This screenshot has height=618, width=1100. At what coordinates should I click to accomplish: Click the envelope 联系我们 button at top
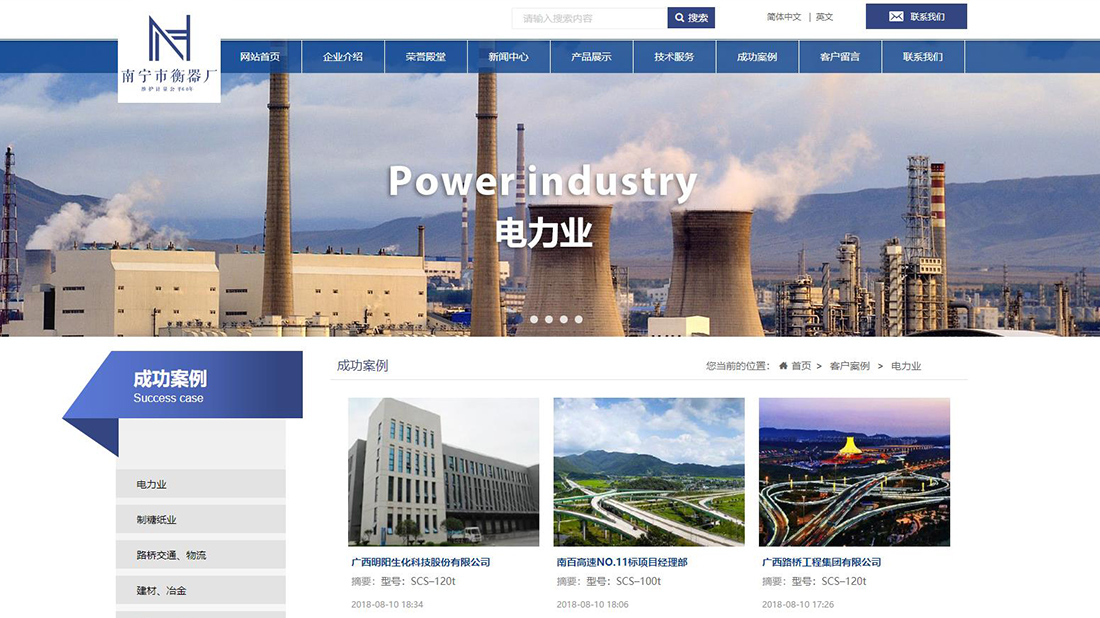pyautogui.click(x=916, y=17)
